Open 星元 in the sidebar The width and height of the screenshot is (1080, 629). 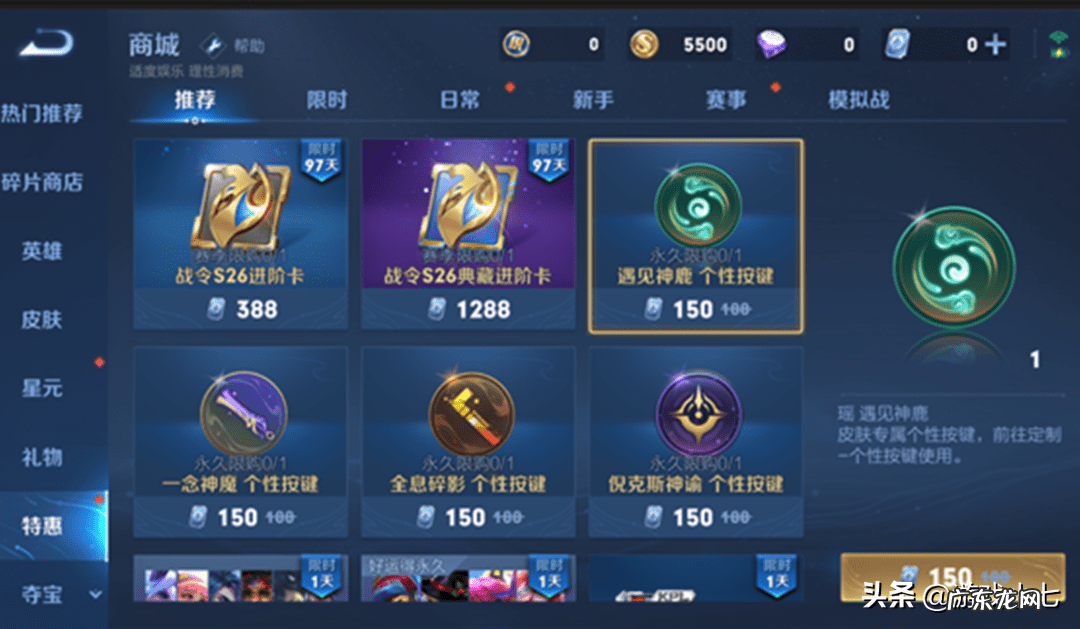[x=41, y=389]
